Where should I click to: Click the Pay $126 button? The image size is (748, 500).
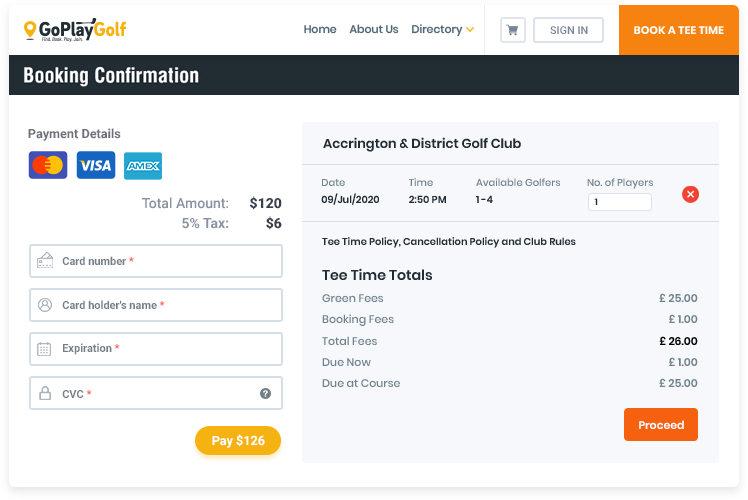(x=238, y=440)
